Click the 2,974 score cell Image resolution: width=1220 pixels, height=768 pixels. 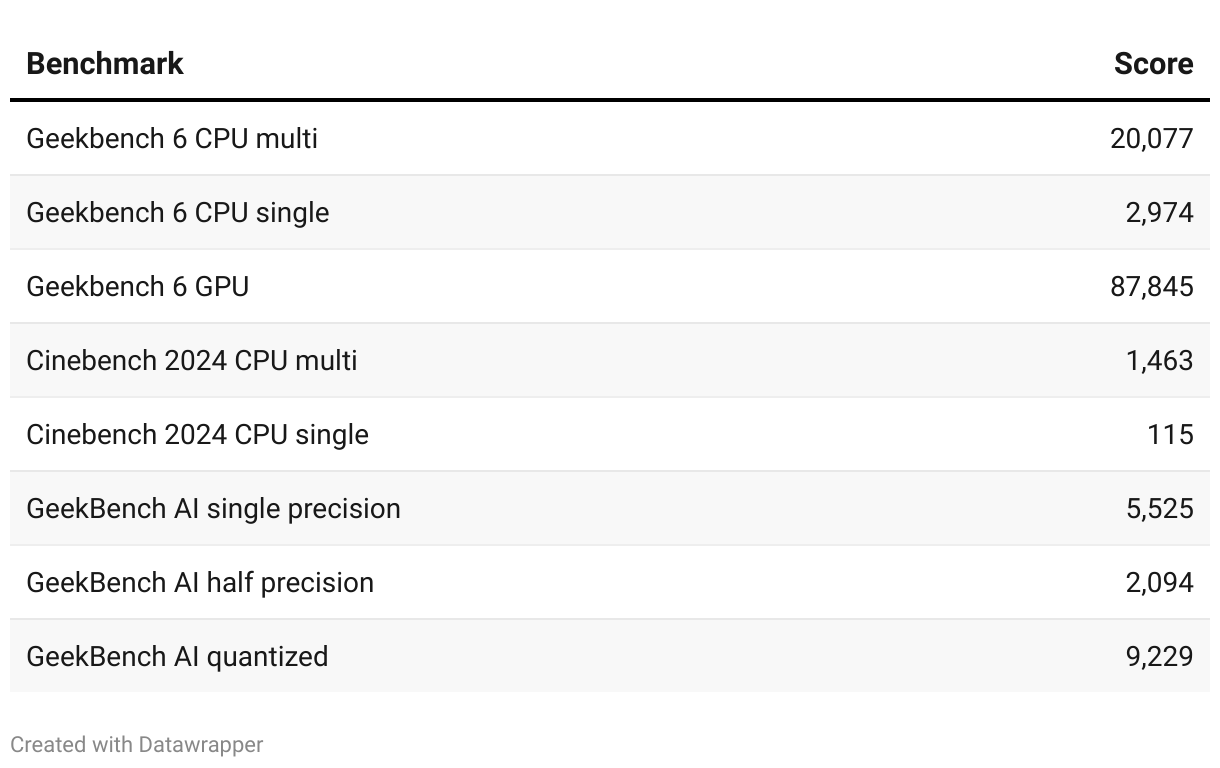point(1159,212)
